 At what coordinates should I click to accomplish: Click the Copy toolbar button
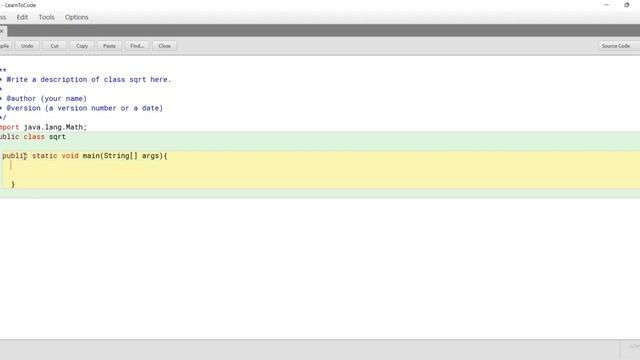pos(82,46)
